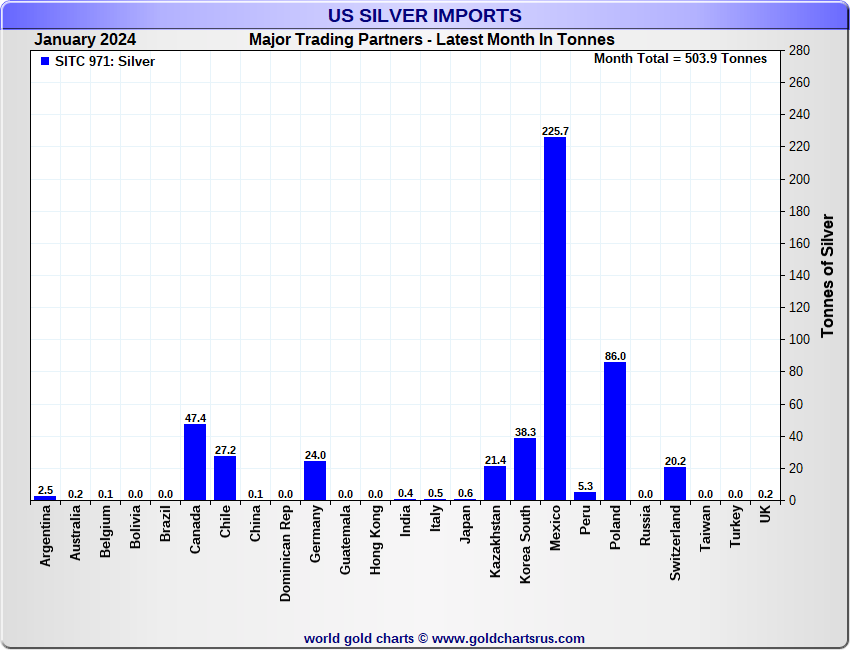Click the Peru bar value 5.3

click(x=585, y=486)
